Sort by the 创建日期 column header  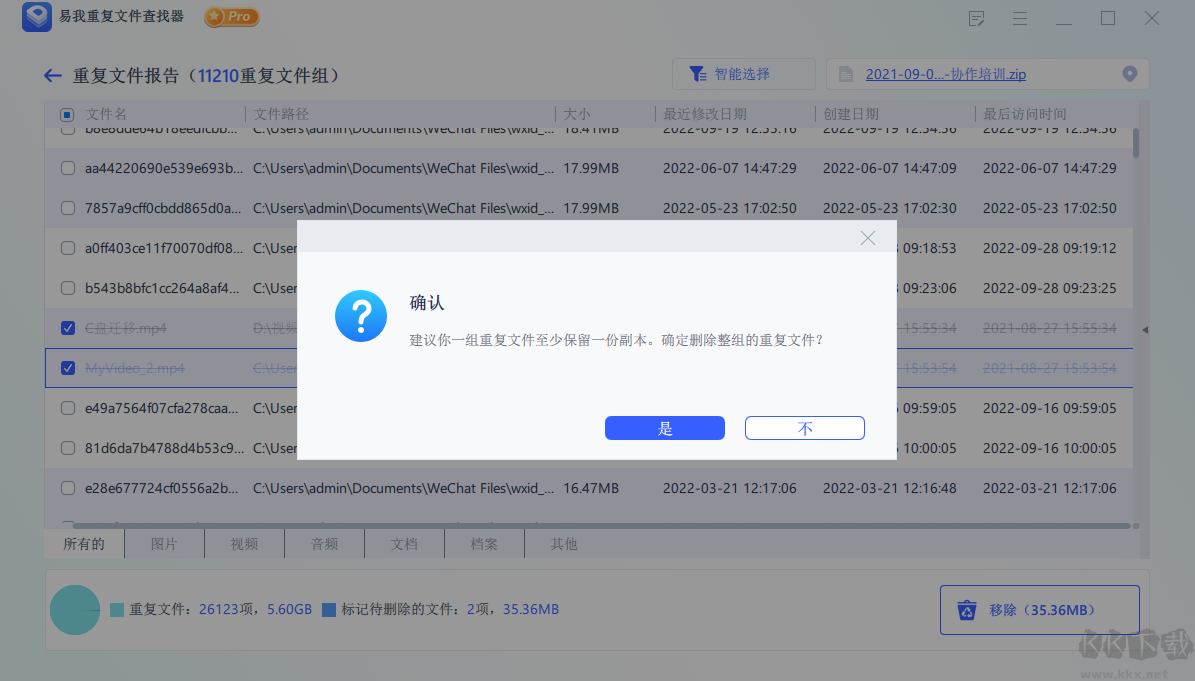tap(851, 114)
